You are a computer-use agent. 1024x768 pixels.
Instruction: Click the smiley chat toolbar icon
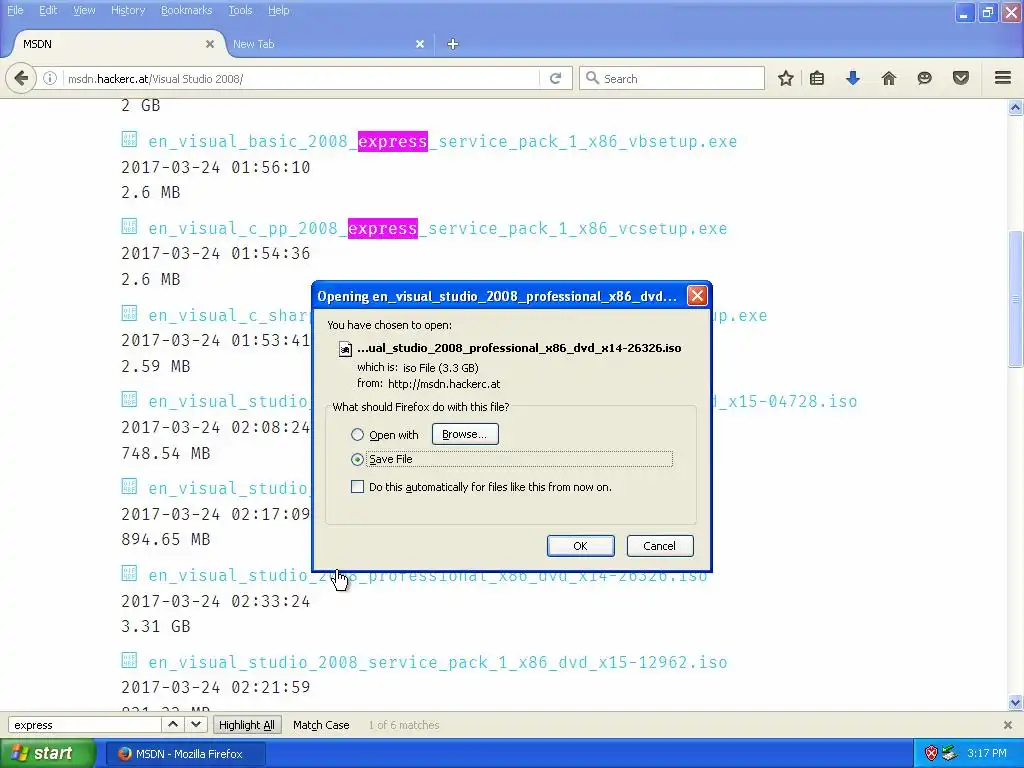point(924,78)
